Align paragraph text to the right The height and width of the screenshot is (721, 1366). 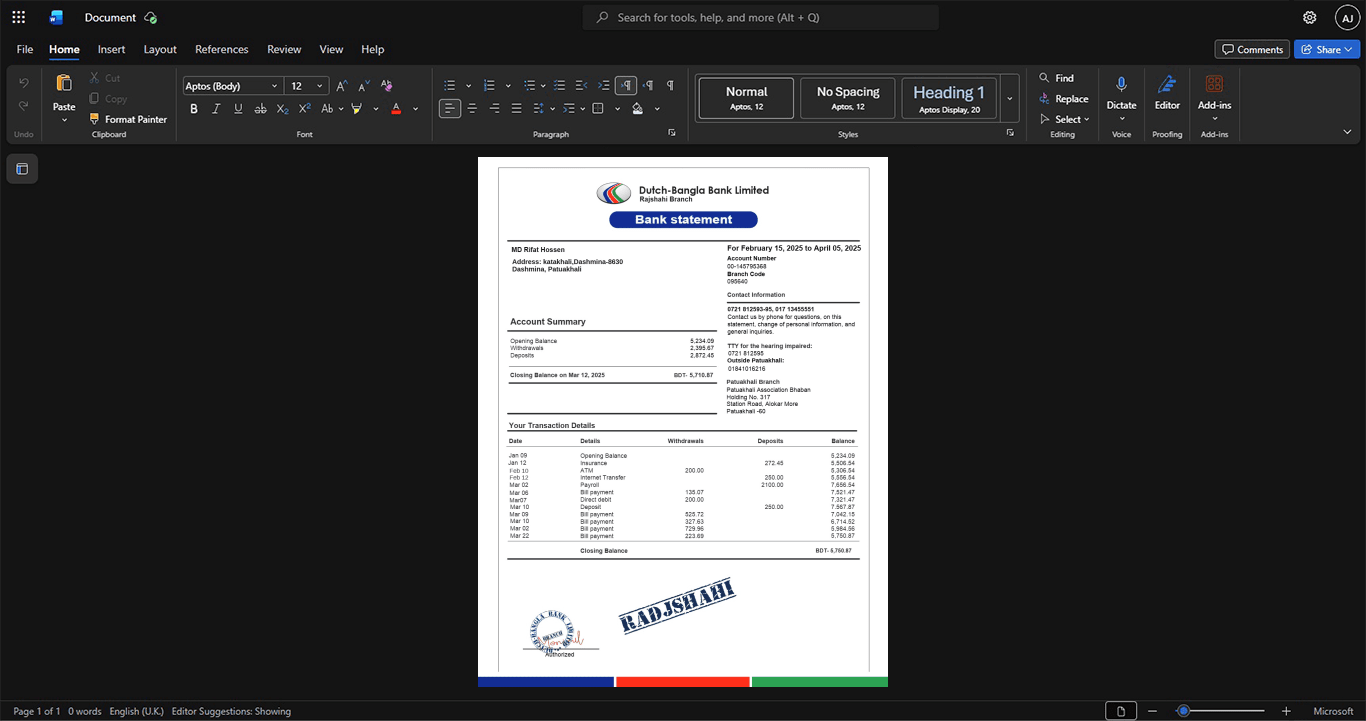tap(494, 108)
